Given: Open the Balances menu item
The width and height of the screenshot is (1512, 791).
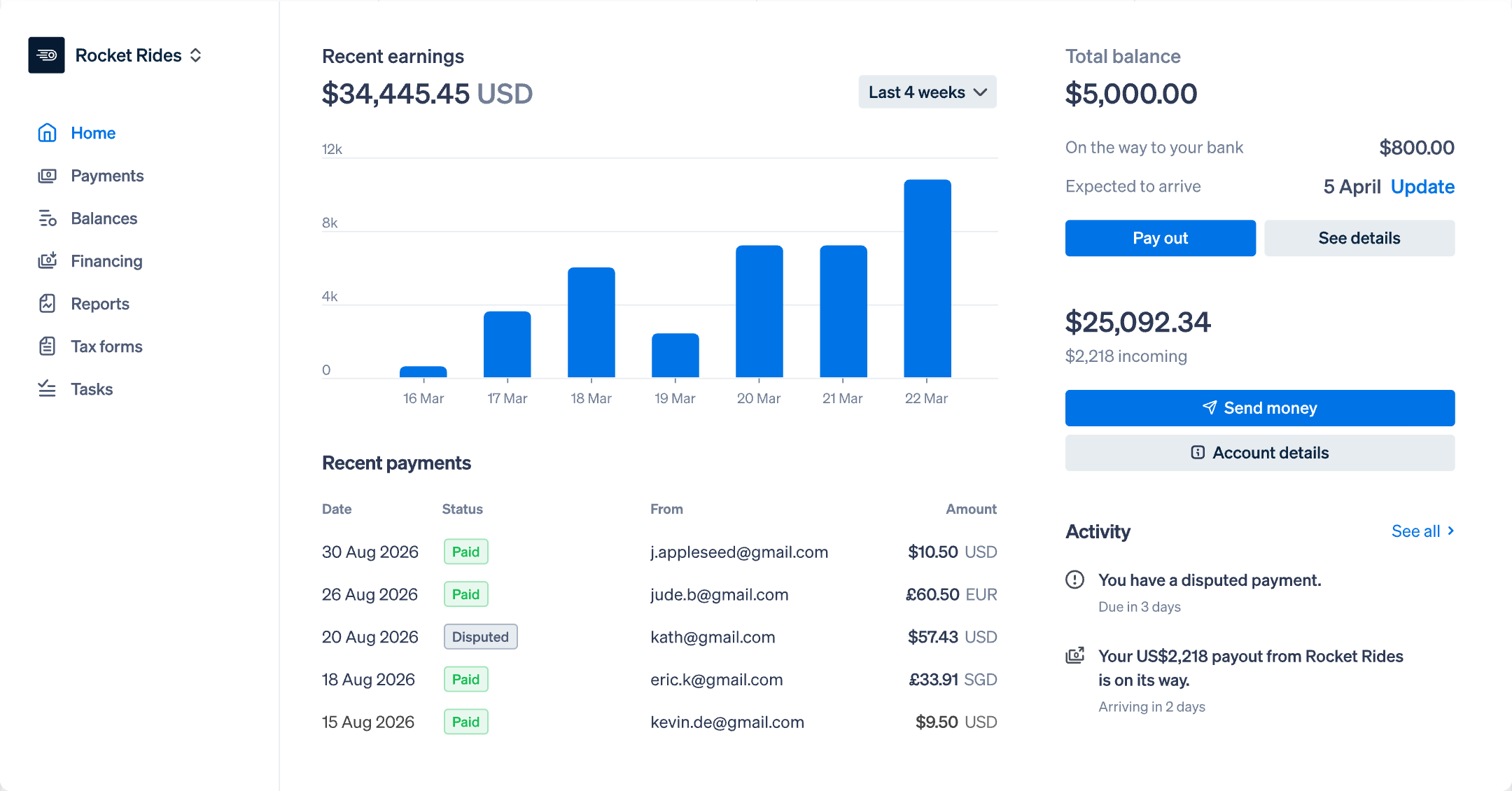Looking at the screenshot, I should coord(104,218).
